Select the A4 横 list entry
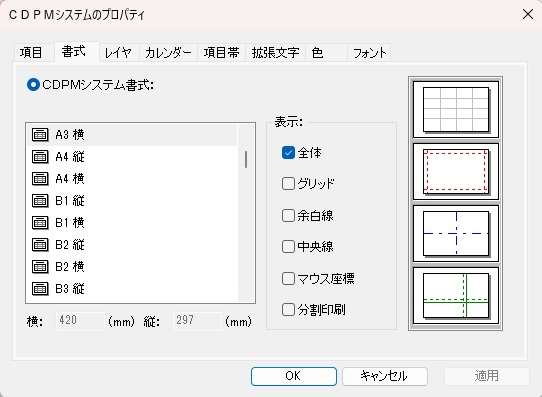 (x=132, y=179)
